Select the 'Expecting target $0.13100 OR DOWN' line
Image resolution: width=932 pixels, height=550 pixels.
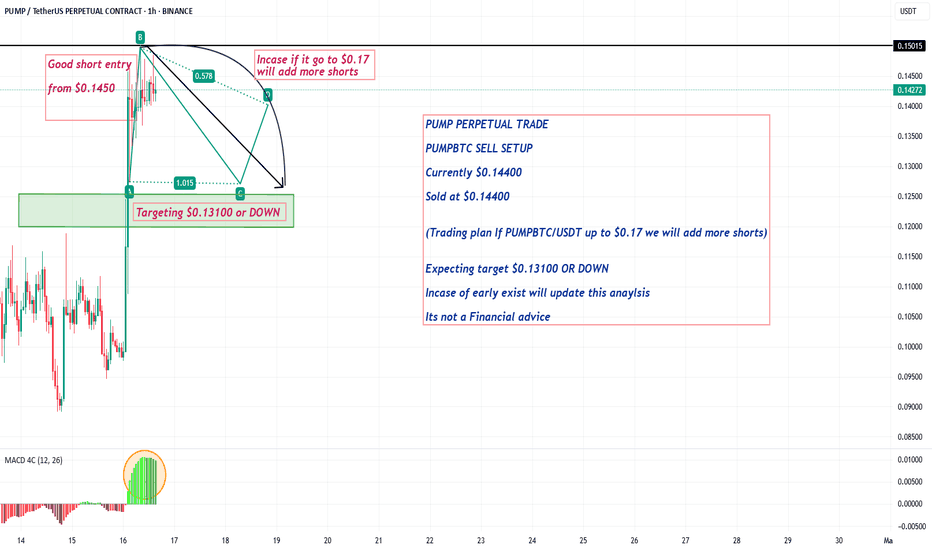(x=517, y=269)
